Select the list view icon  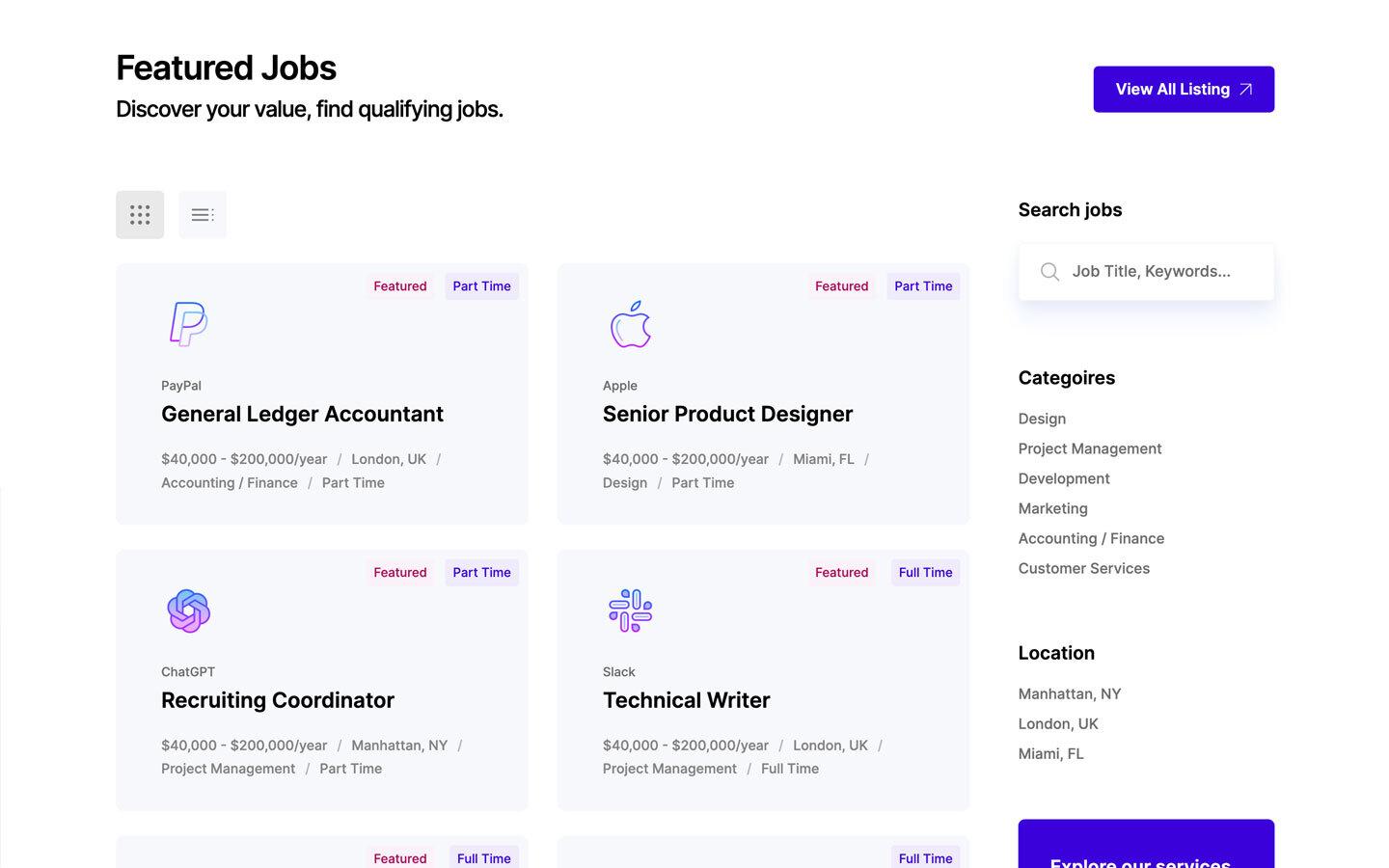coord(202,214)
